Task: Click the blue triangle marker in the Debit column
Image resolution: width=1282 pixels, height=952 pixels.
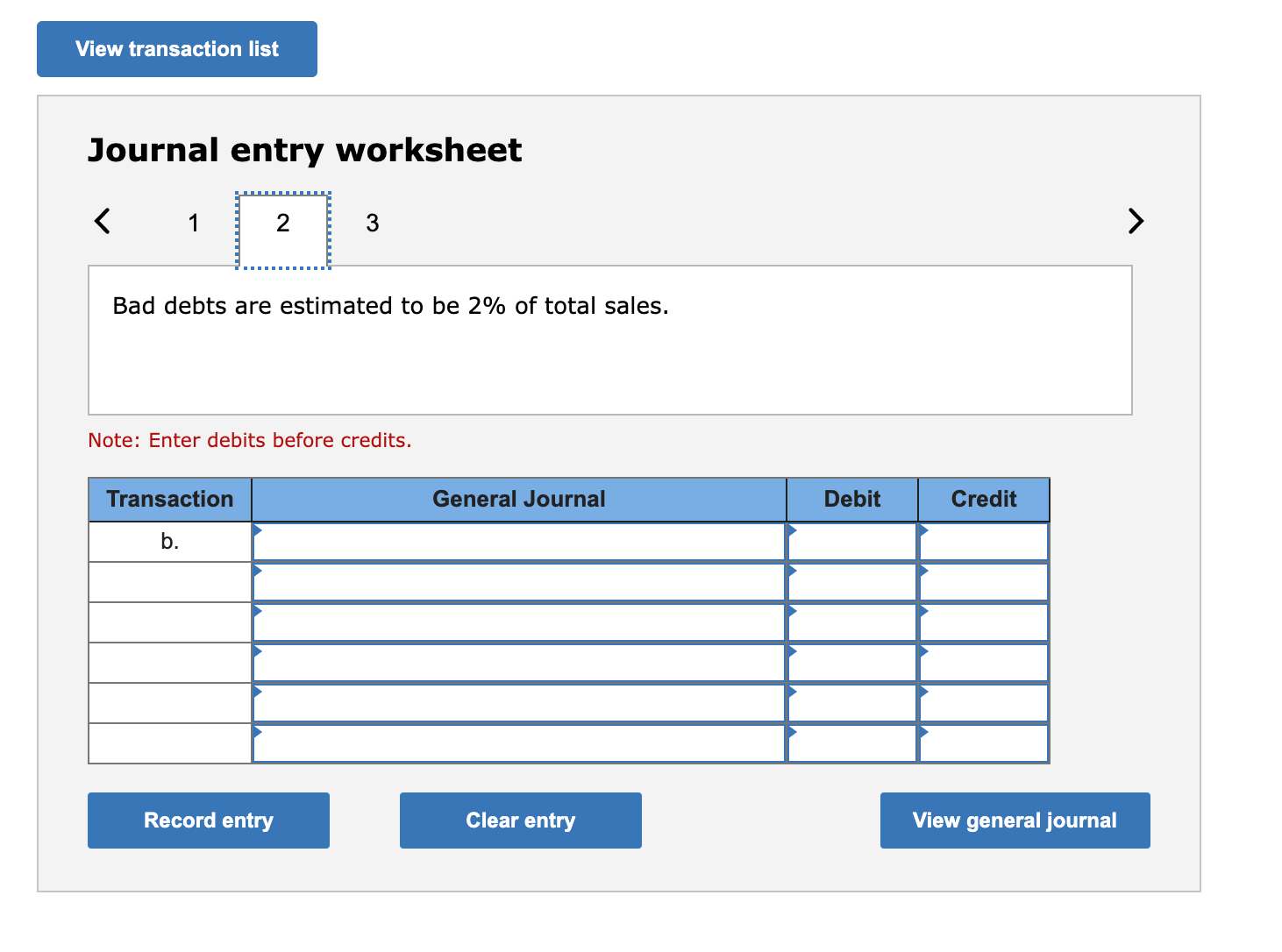Action: 790,530
